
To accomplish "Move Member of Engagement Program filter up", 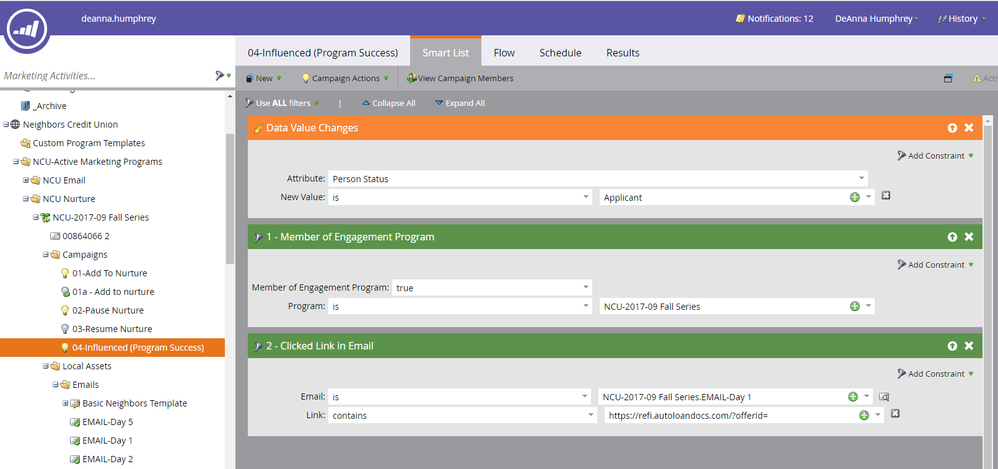I will [x=952, y=237].
